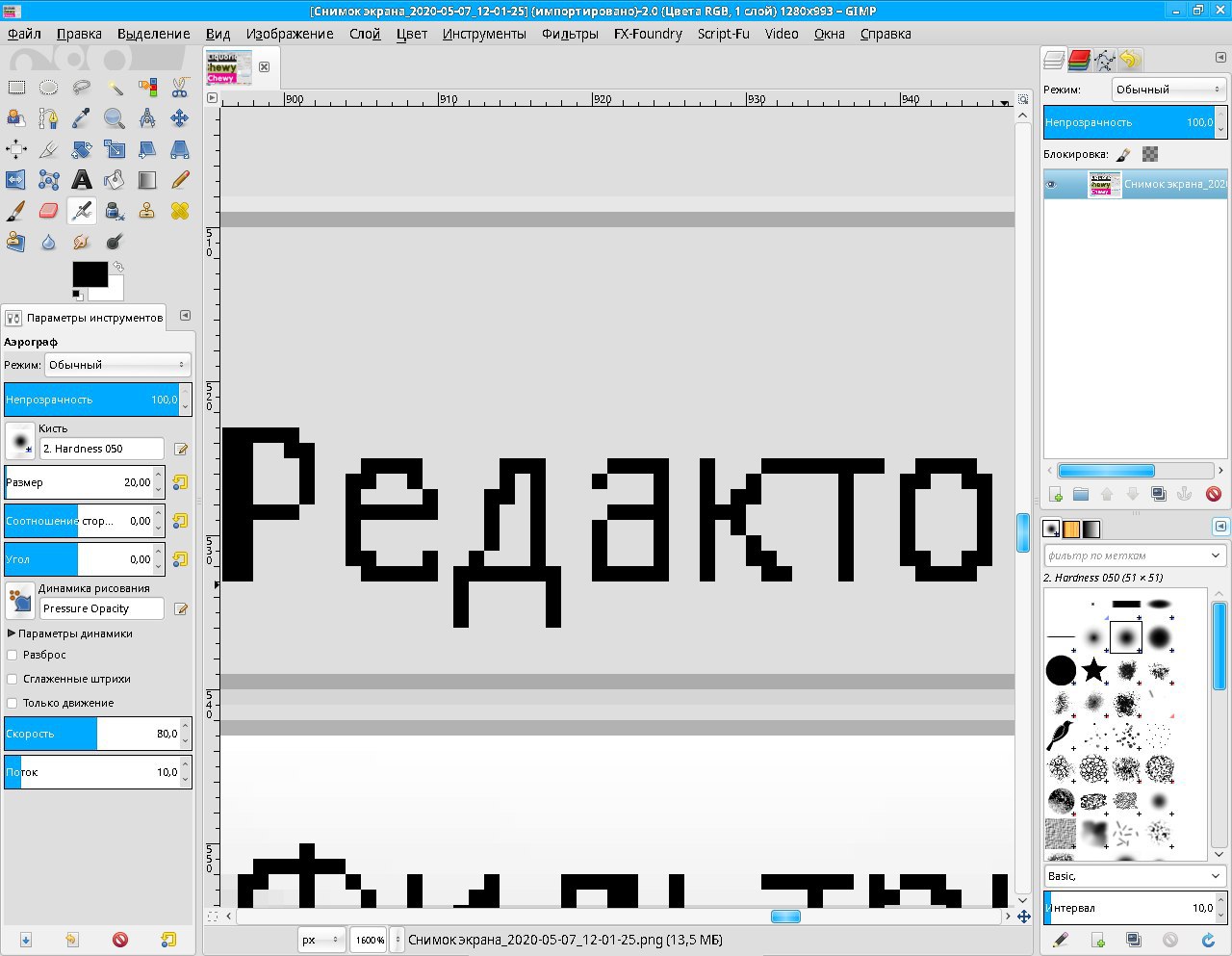Viewport: 1232px width, 956px height.
Task: Switch to the Undo History tab
Action: 1130,61
